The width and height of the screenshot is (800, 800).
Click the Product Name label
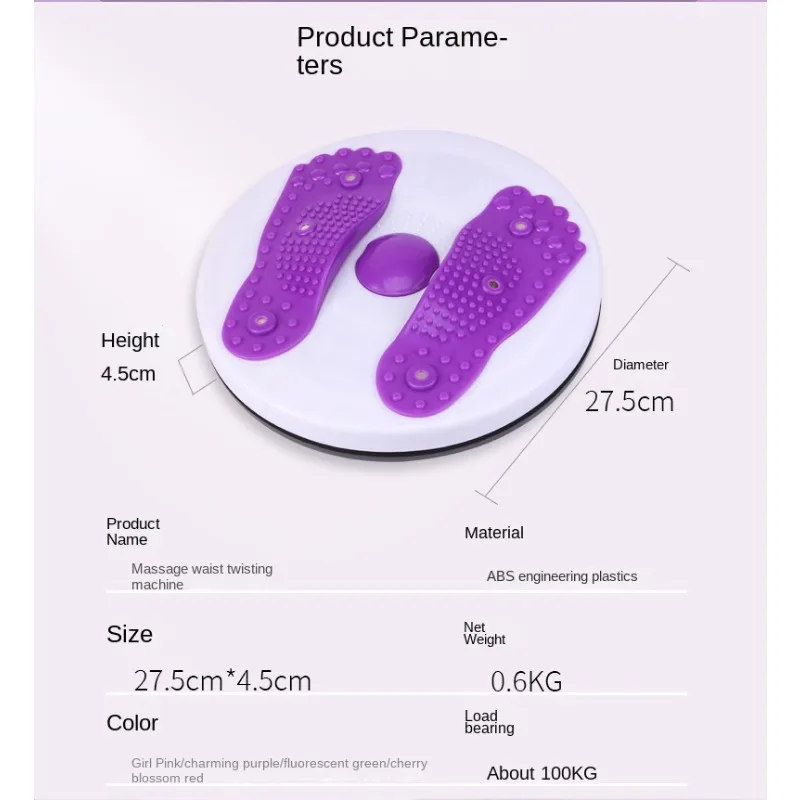pyautogui.click(x=132, y=531)
